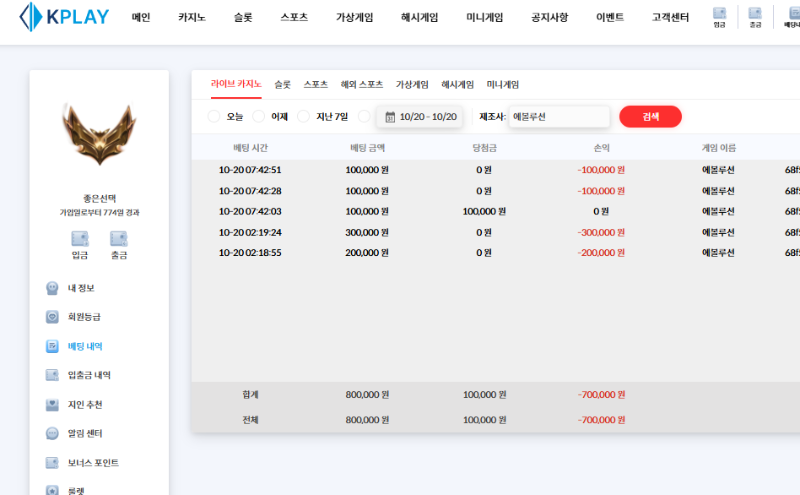Open the 10/20 - 10/20 date range picker
This screenshot has width=800, height=495.
coord(420,117)
